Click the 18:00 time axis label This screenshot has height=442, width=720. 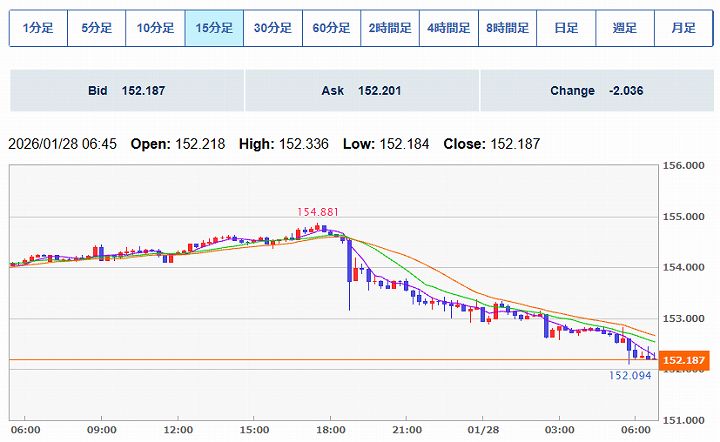tap(331, 429)
